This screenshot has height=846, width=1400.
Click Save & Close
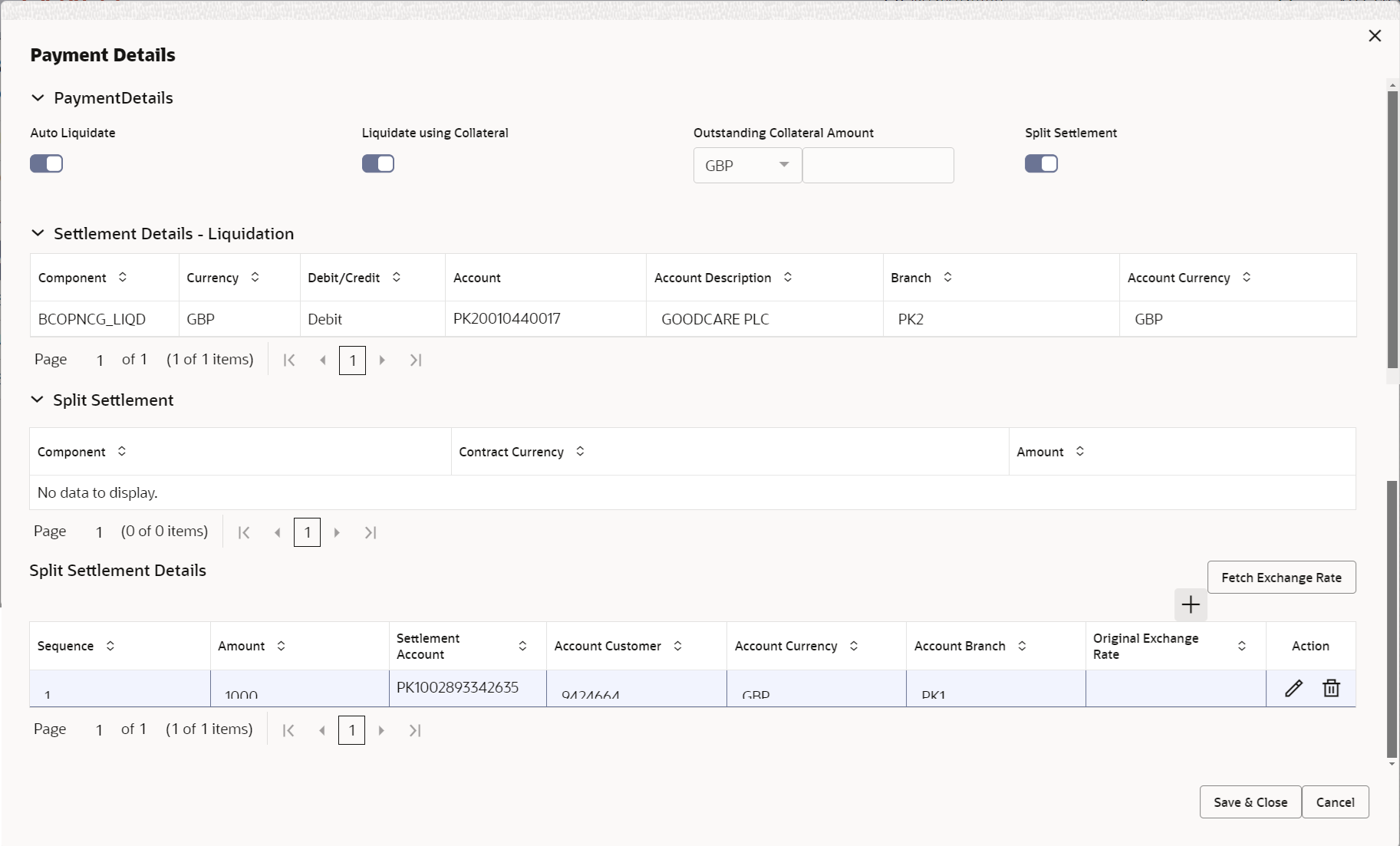click(1249, 802)
